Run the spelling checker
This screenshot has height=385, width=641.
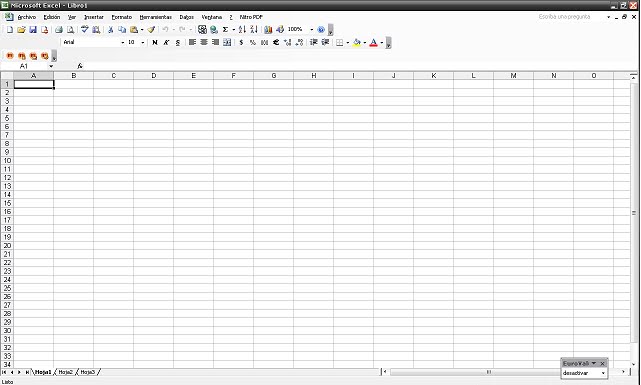click(85, 29)
